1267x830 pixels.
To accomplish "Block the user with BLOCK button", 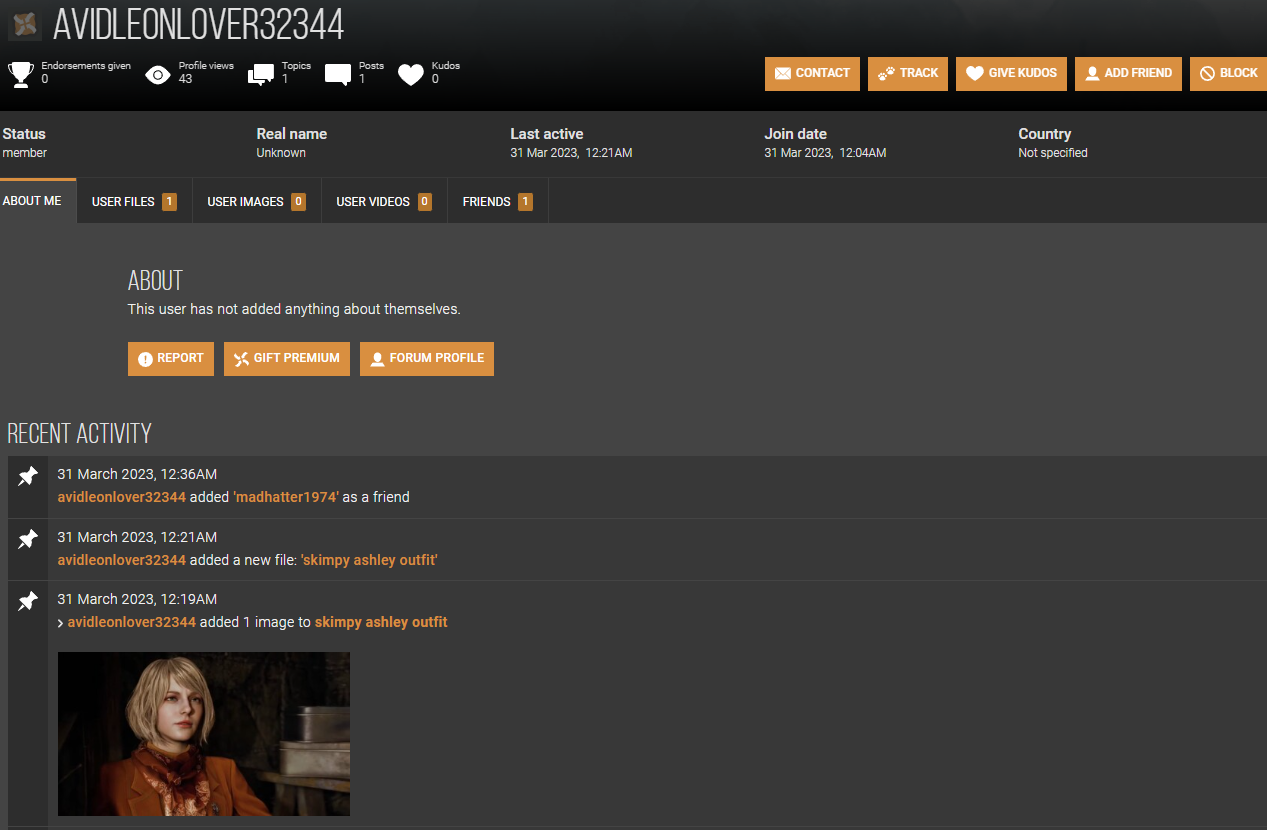I will point(1228,74).
